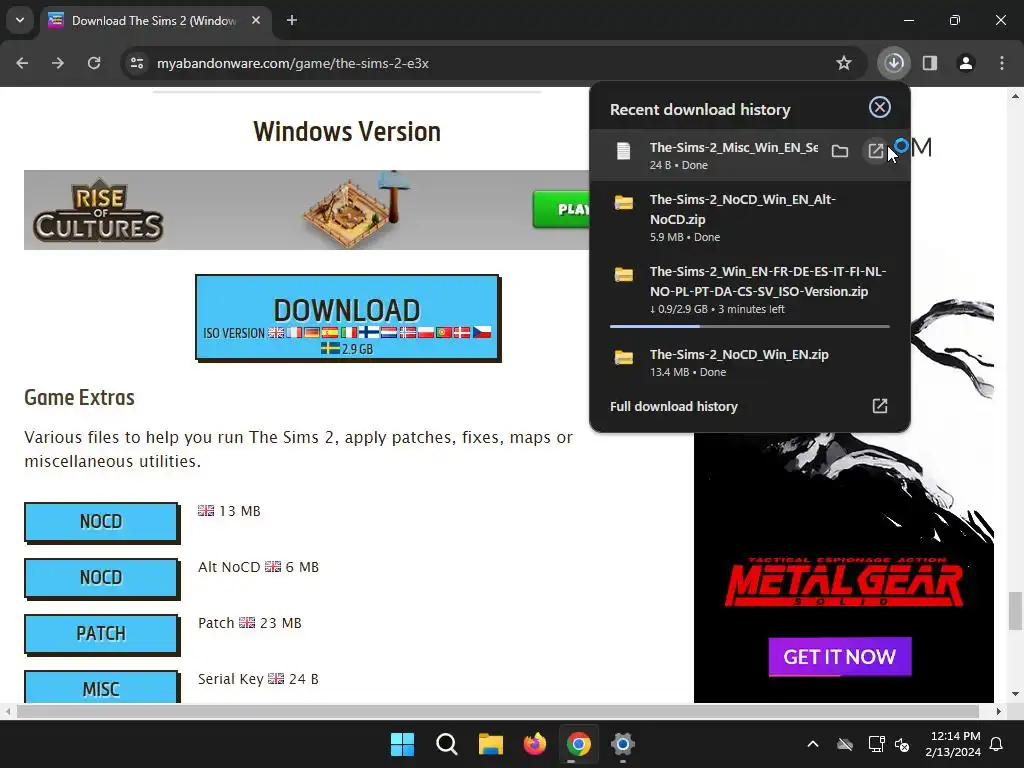Open The-Sims-2_NoCD_Win_EN.zip download
This screenshot has width=1024, height=768.
pos(750,362)
